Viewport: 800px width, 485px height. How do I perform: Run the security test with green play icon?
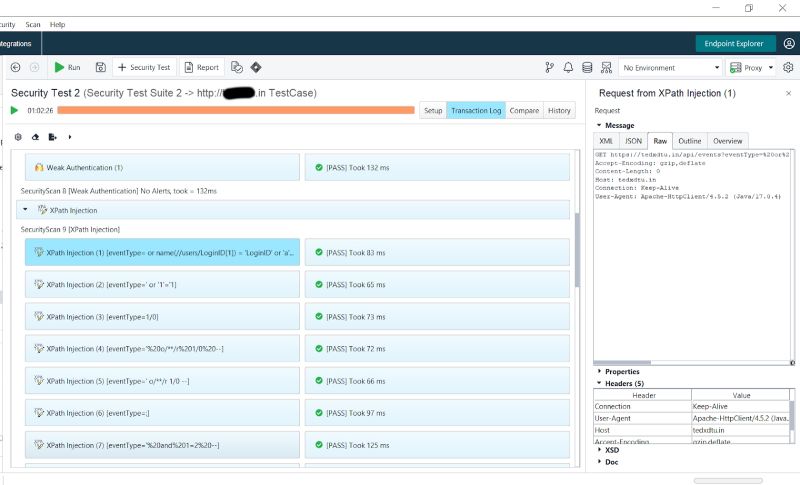67,67
